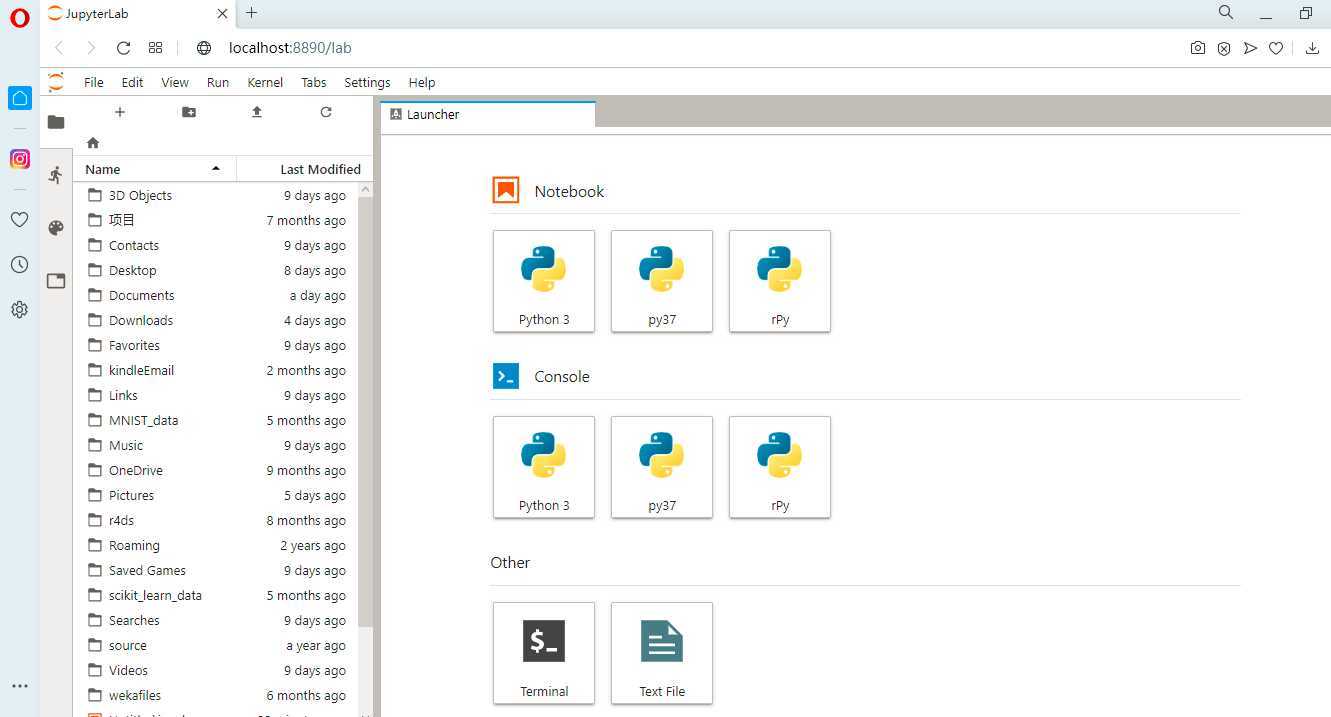Open the Tabs menu
Image resolution: width=1331 pixels, height=717 pixels.
click(314, 82)
